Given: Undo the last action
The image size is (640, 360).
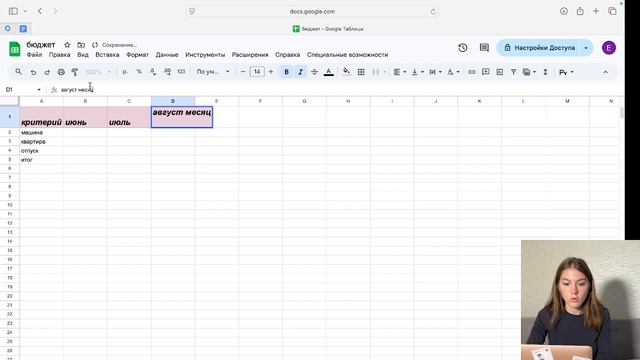Looking at the screenshot, I should point(33,72).
